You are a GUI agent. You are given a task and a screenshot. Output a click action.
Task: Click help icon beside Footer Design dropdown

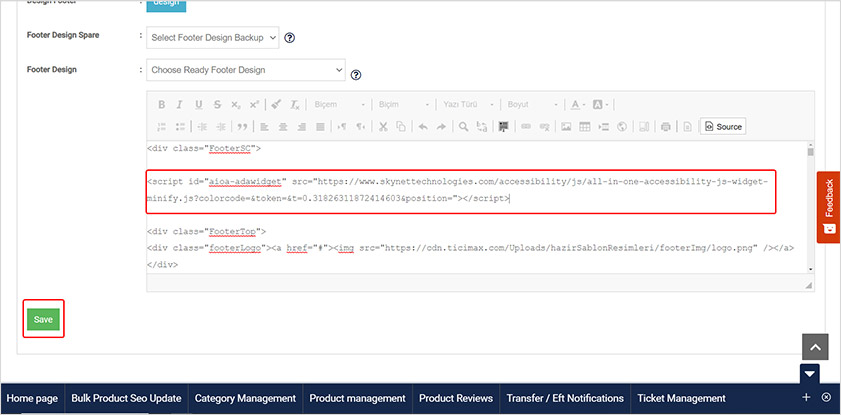coord(356,75)
